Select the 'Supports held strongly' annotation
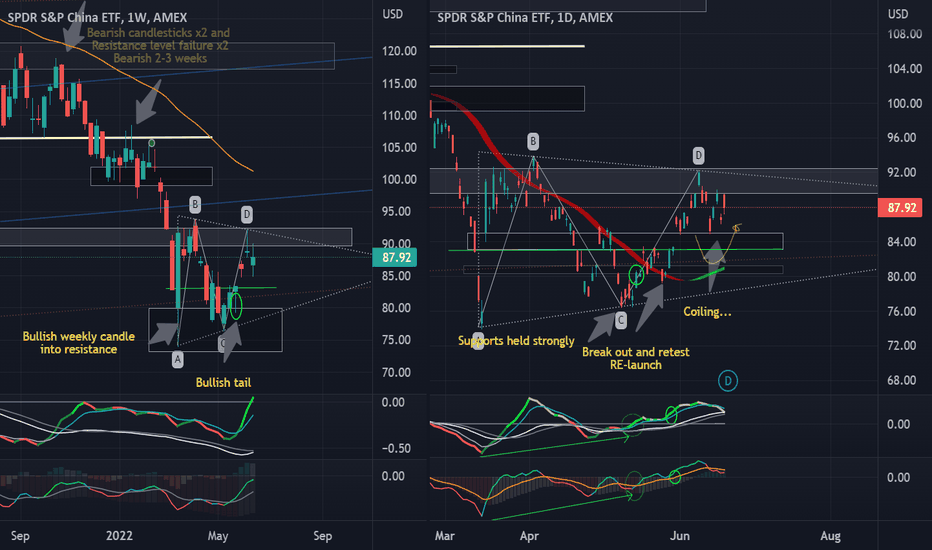 point(516,341)
